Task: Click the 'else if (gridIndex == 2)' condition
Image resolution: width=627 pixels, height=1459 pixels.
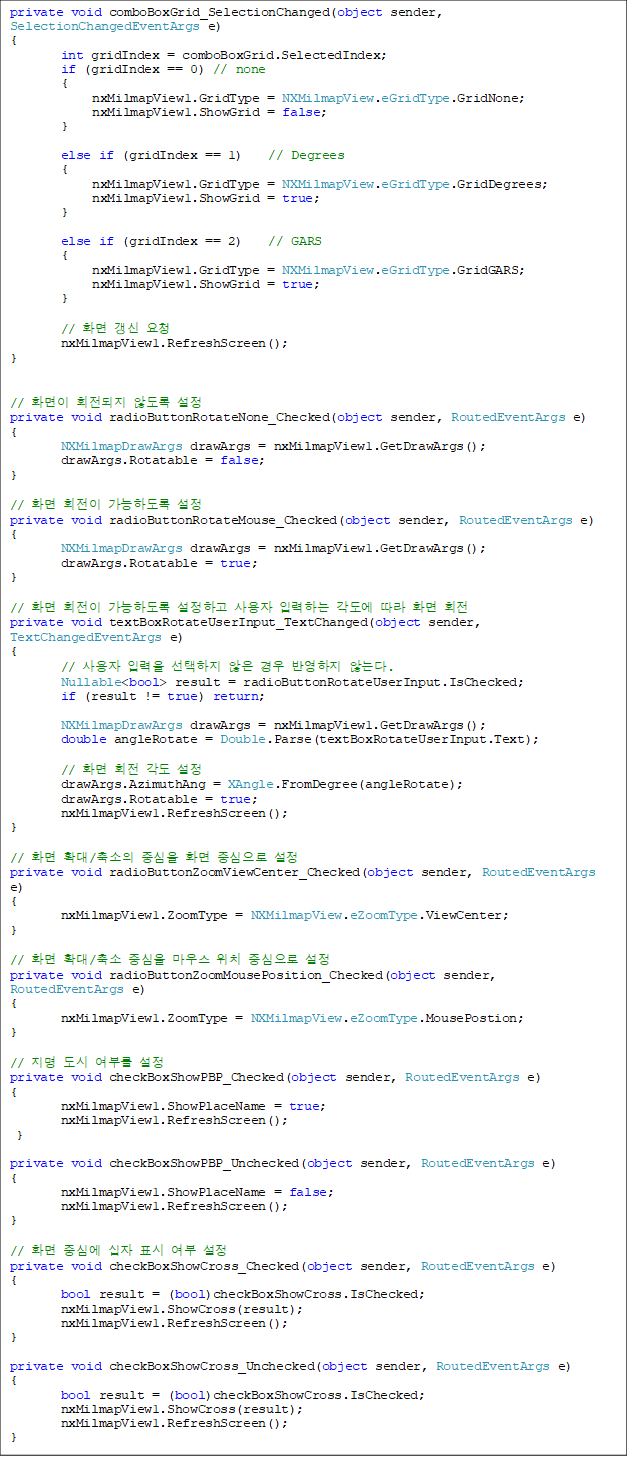Action: click(x=151, y=241)
